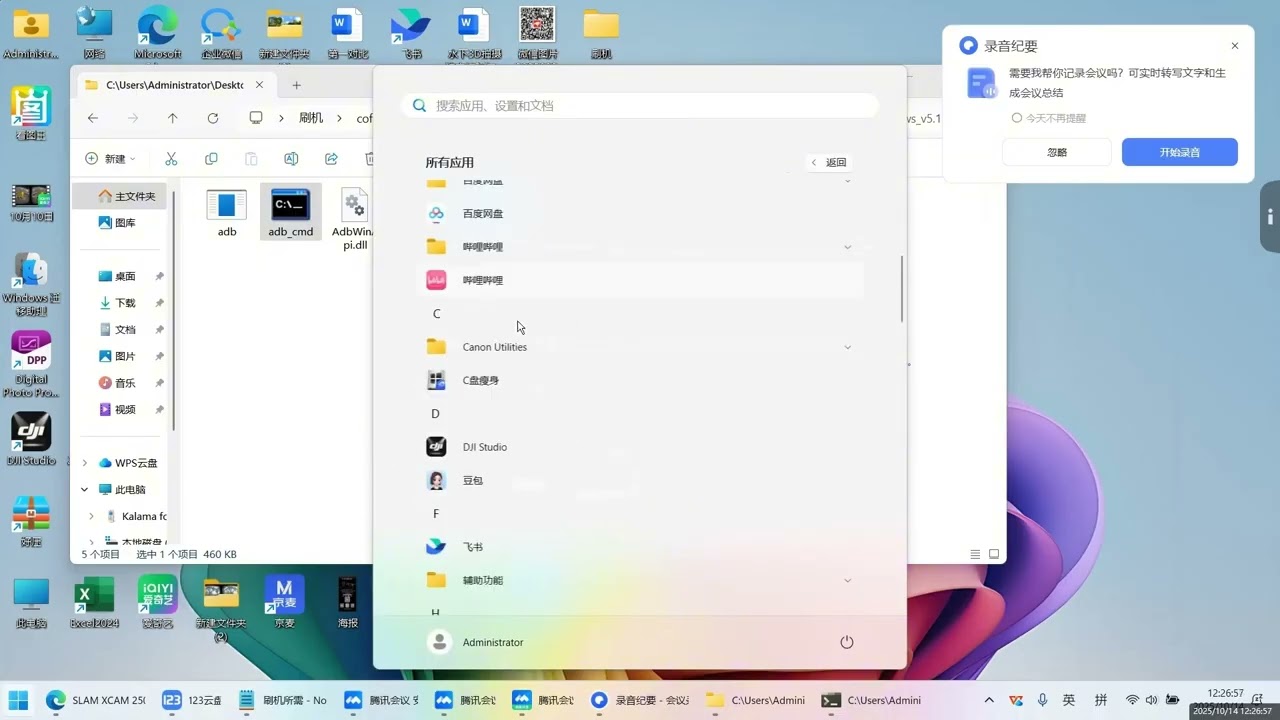Click Explorer up-directory arrow
The image size is (1280, 720).
pos(173,118)
